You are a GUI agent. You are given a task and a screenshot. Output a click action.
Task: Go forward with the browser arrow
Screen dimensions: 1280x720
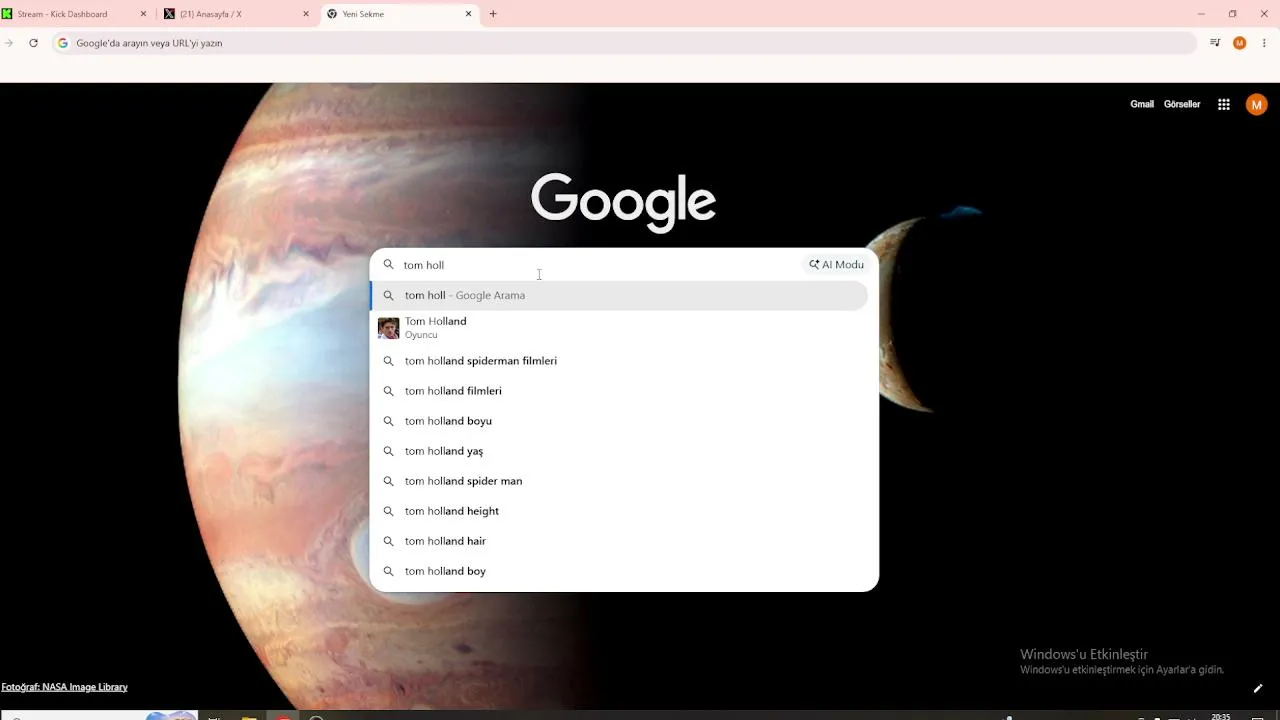pyautogui.click(x=9, y=43)
